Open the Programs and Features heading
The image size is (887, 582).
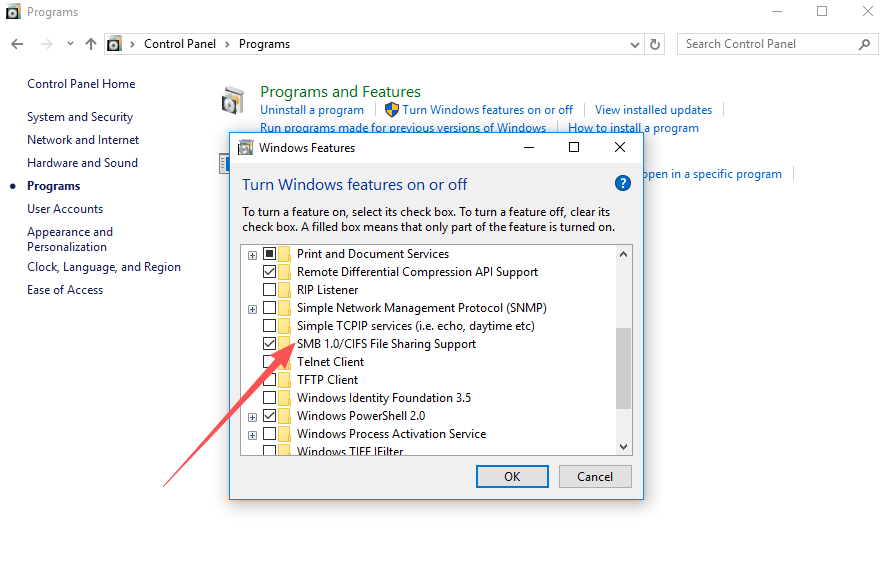click(x=340, y=92)
